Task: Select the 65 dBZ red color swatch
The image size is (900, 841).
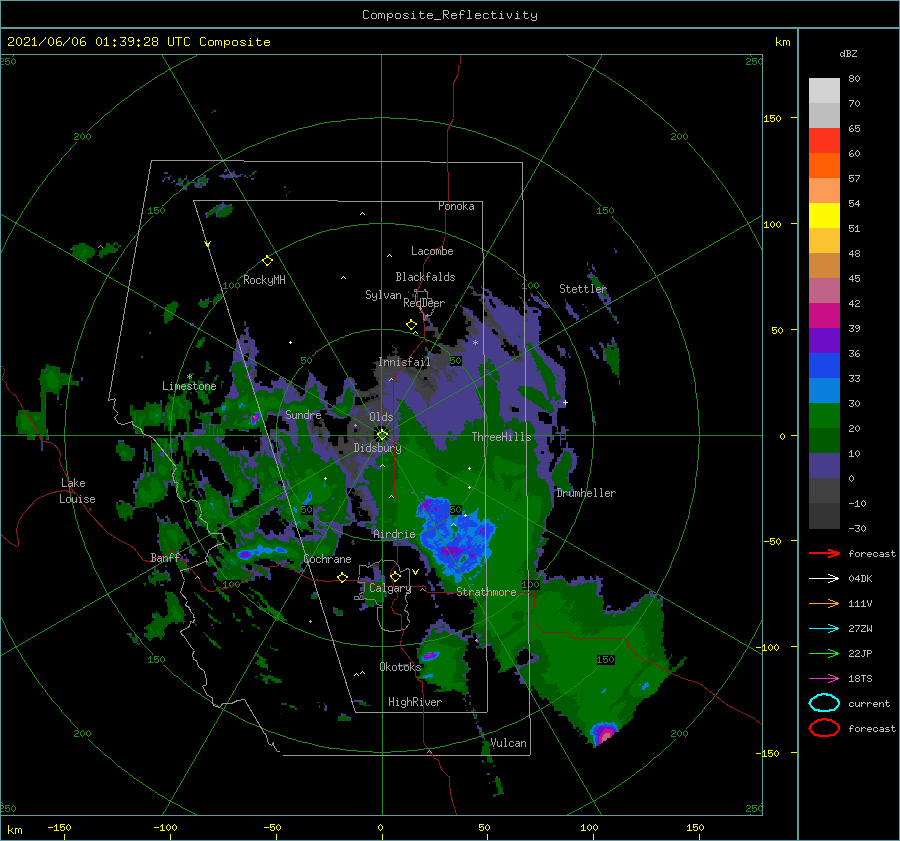Action: pyautogui.click(x=824, y=140)
